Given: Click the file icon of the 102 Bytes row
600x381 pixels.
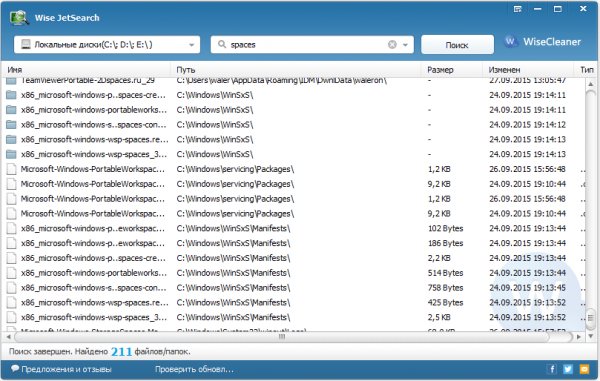Looking at the screenshot, I should click(11, 228).
